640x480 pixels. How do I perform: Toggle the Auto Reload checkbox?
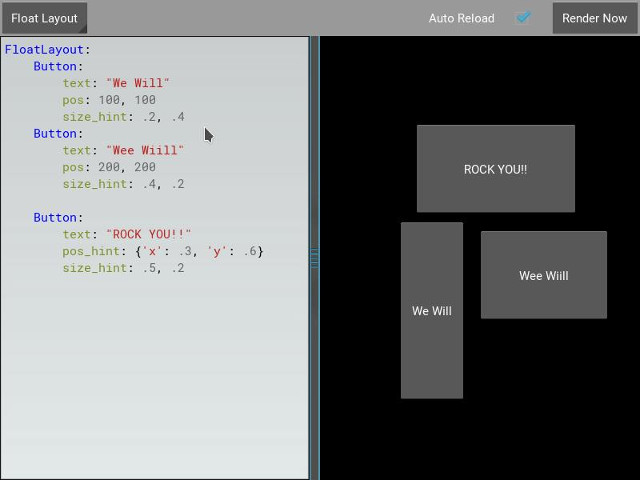(523, 18)
